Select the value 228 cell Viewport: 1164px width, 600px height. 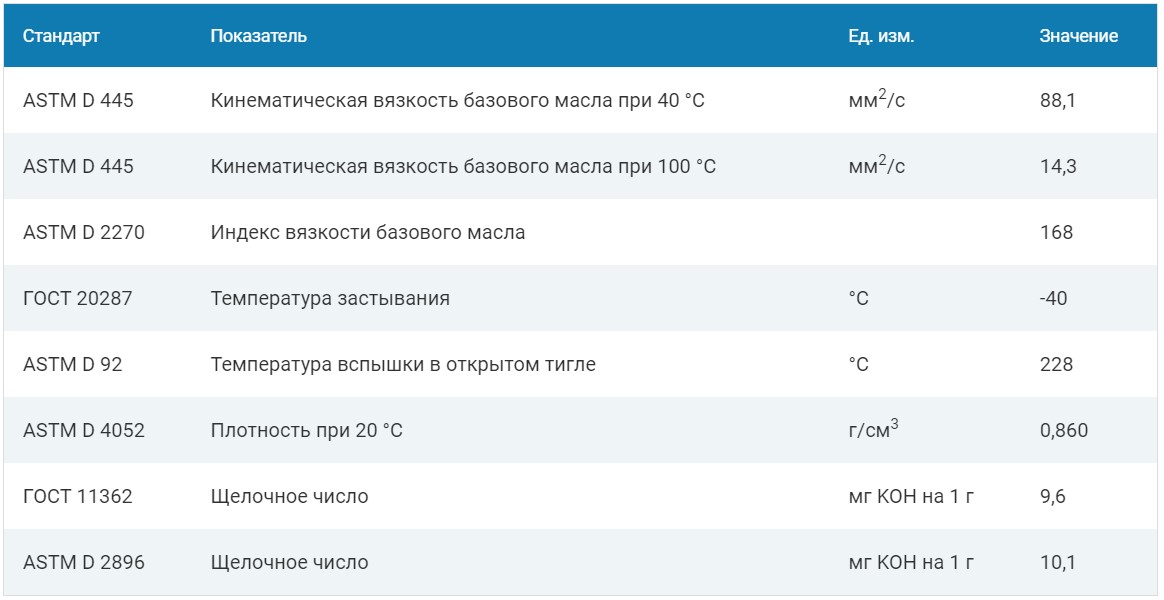click(x=1056, y=365)
